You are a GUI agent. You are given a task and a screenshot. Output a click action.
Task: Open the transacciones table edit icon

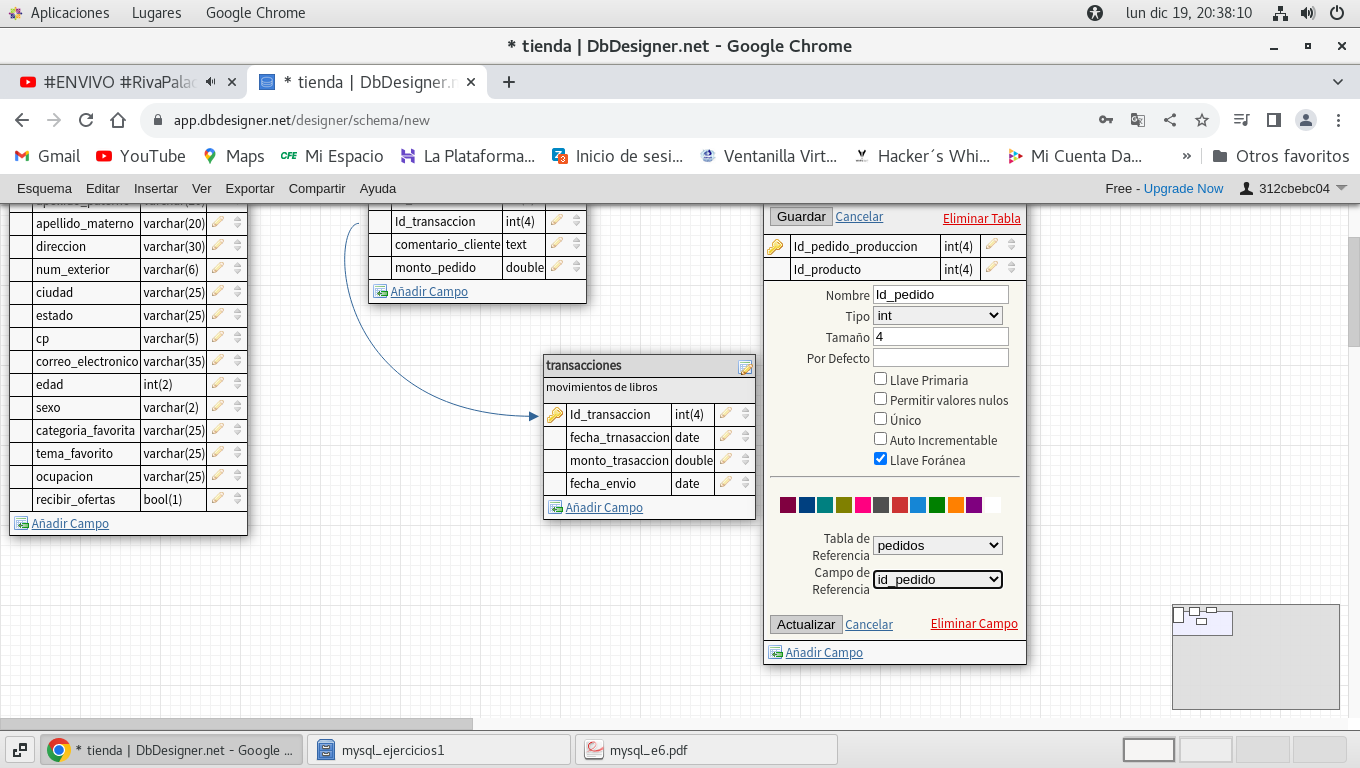745,367
